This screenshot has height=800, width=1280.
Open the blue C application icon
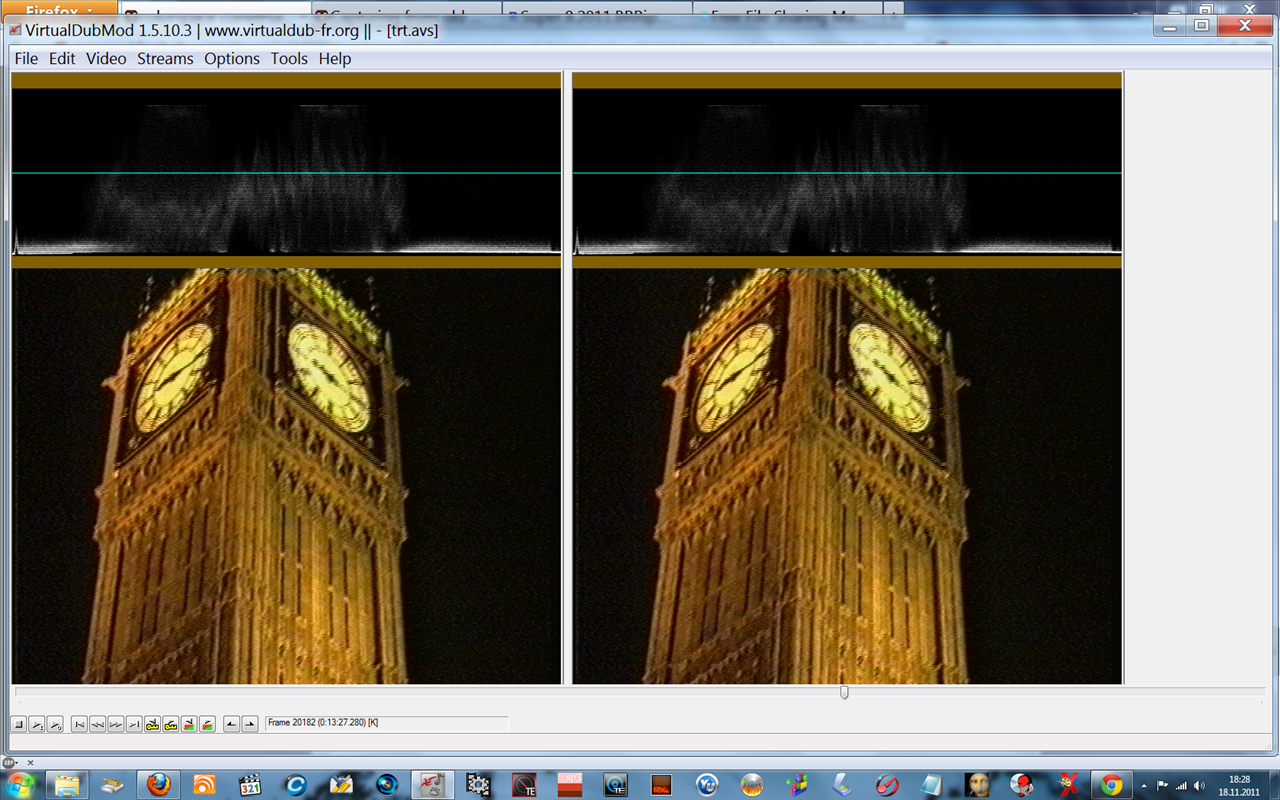tap(296, 785)
